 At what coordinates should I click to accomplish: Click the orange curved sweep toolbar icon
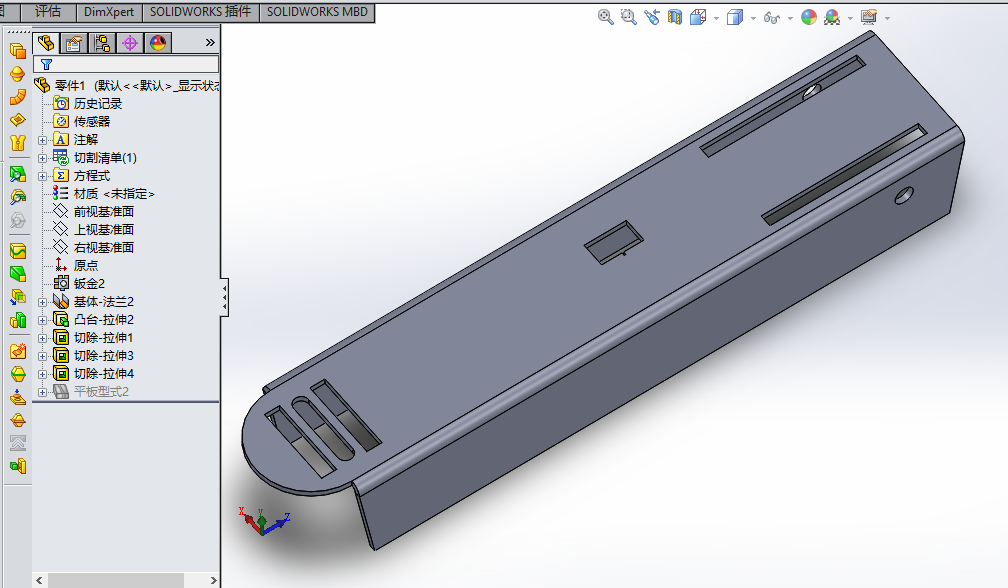[x=17, y=97]
